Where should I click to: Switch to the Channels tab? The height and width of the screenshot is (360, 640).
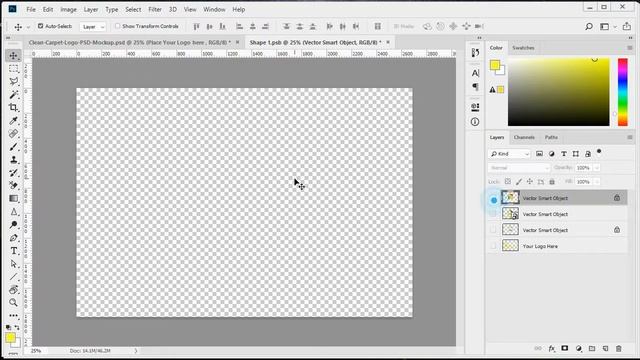click(x=524, y=138)
